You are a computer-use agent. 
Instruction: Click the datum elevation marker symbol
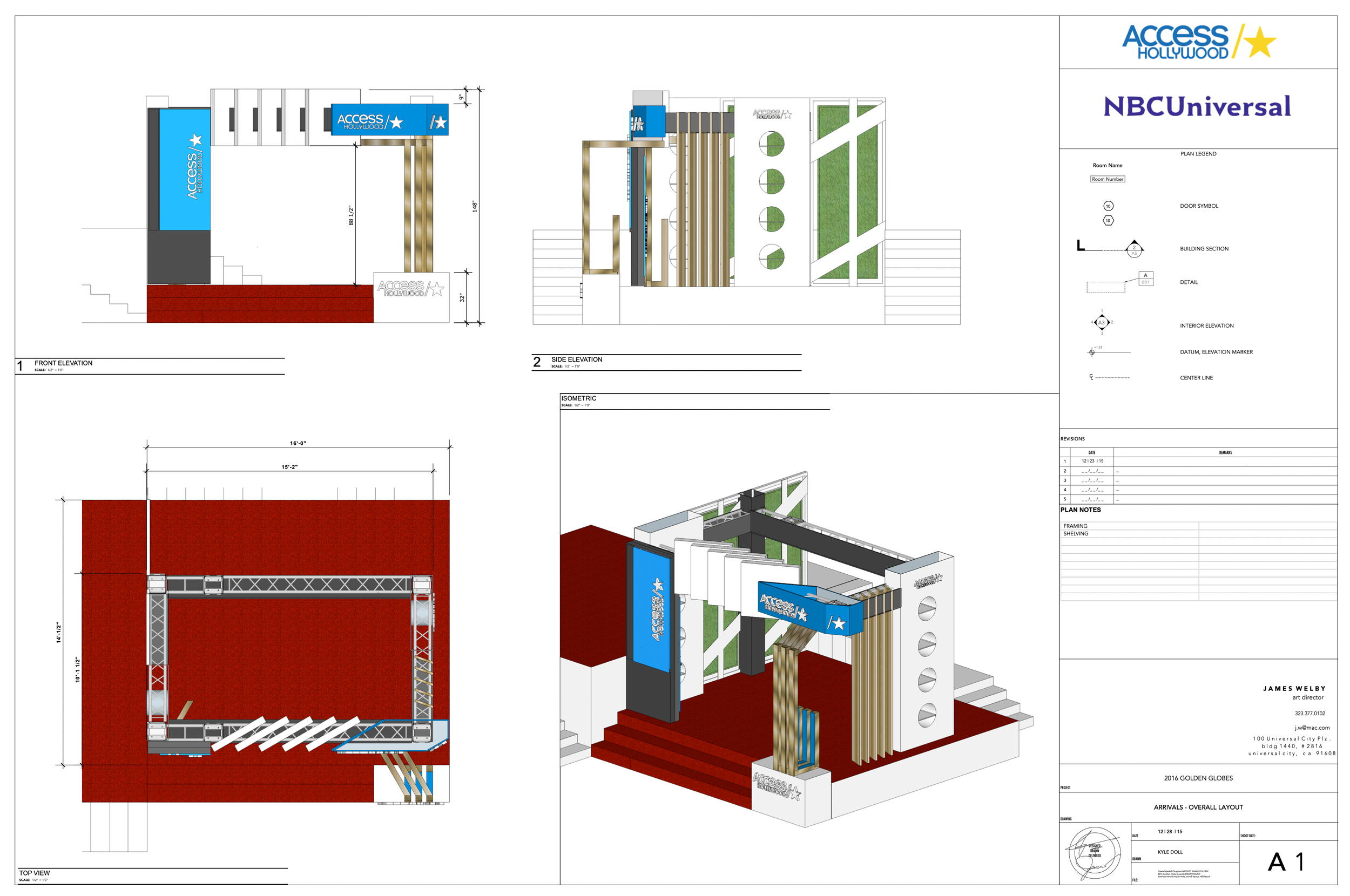click(x=1108, y=351)
